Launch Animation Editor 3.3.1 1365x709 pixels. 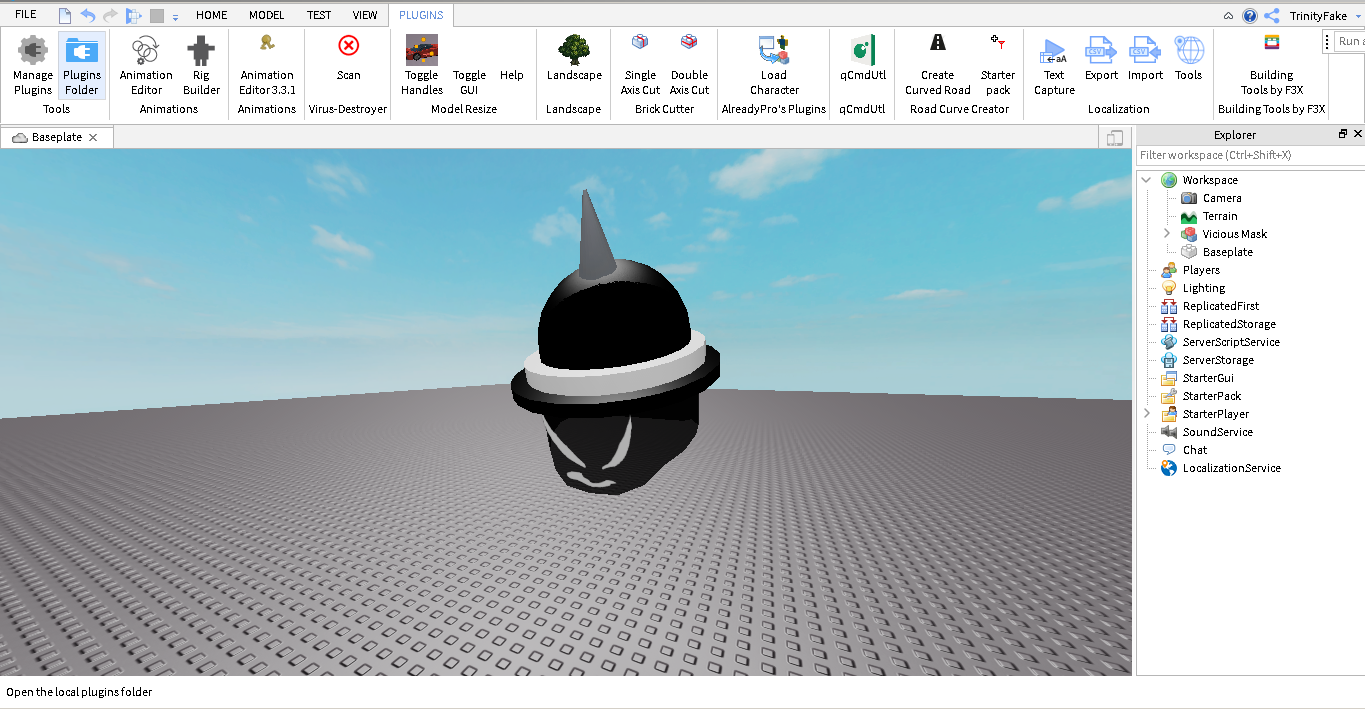pos(267,66)
